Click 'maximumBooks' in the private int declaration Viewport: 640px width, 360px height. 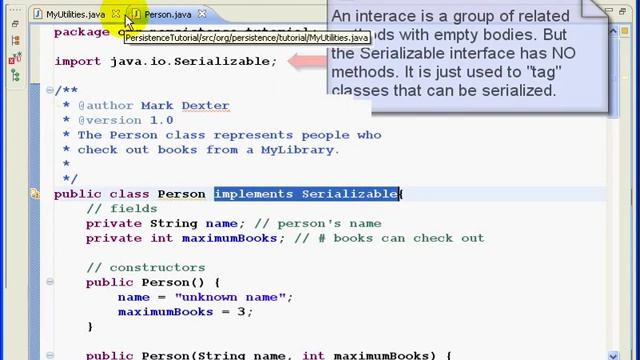pyautogui.click(x=229, y=238)
